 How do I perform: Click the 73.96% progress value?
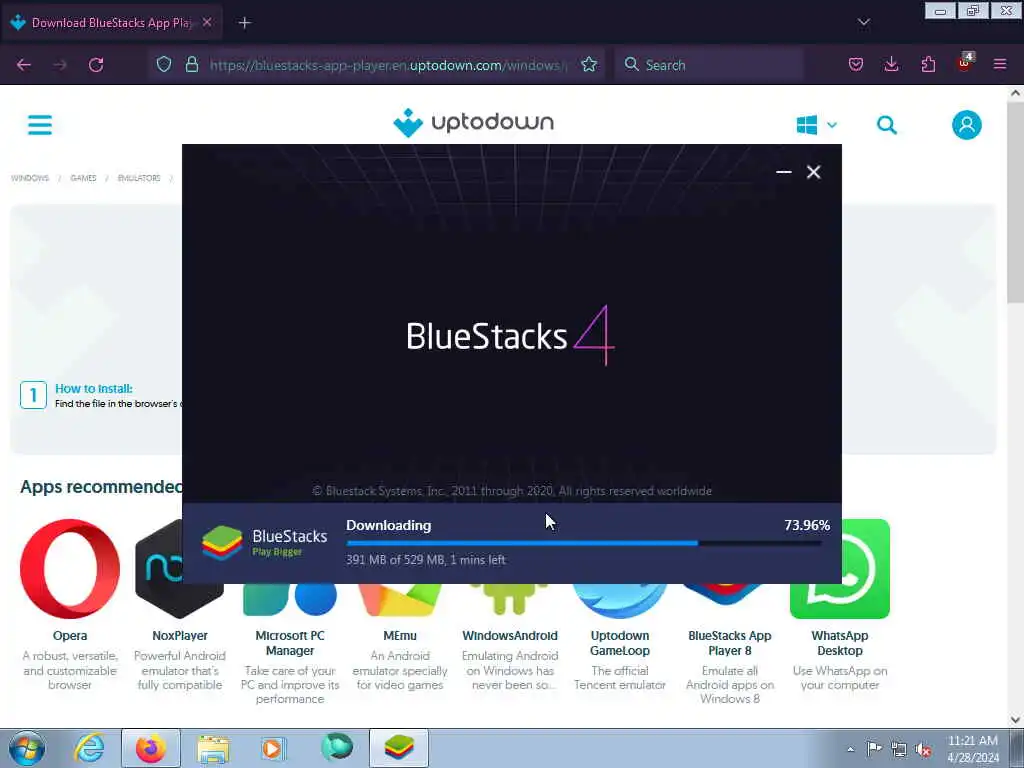pos(807,525)
